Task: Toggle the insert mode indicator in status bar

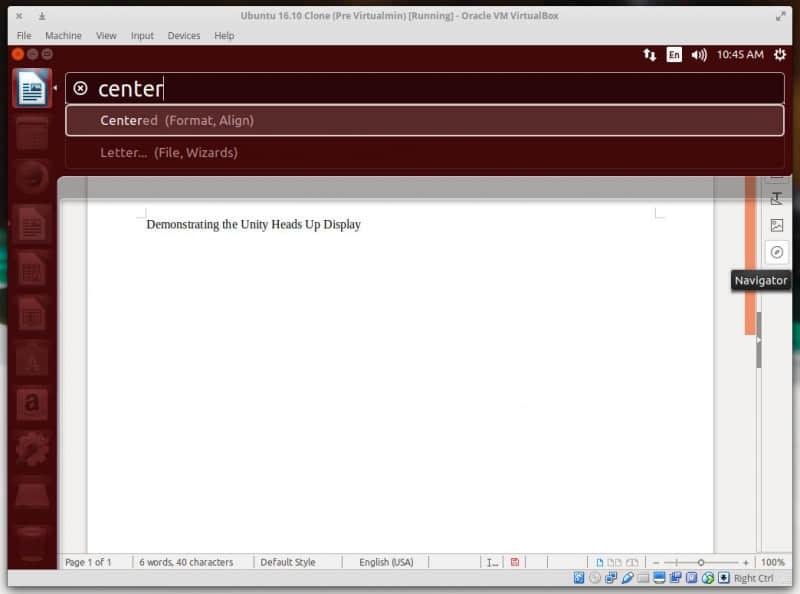Action: coord(492,563)
